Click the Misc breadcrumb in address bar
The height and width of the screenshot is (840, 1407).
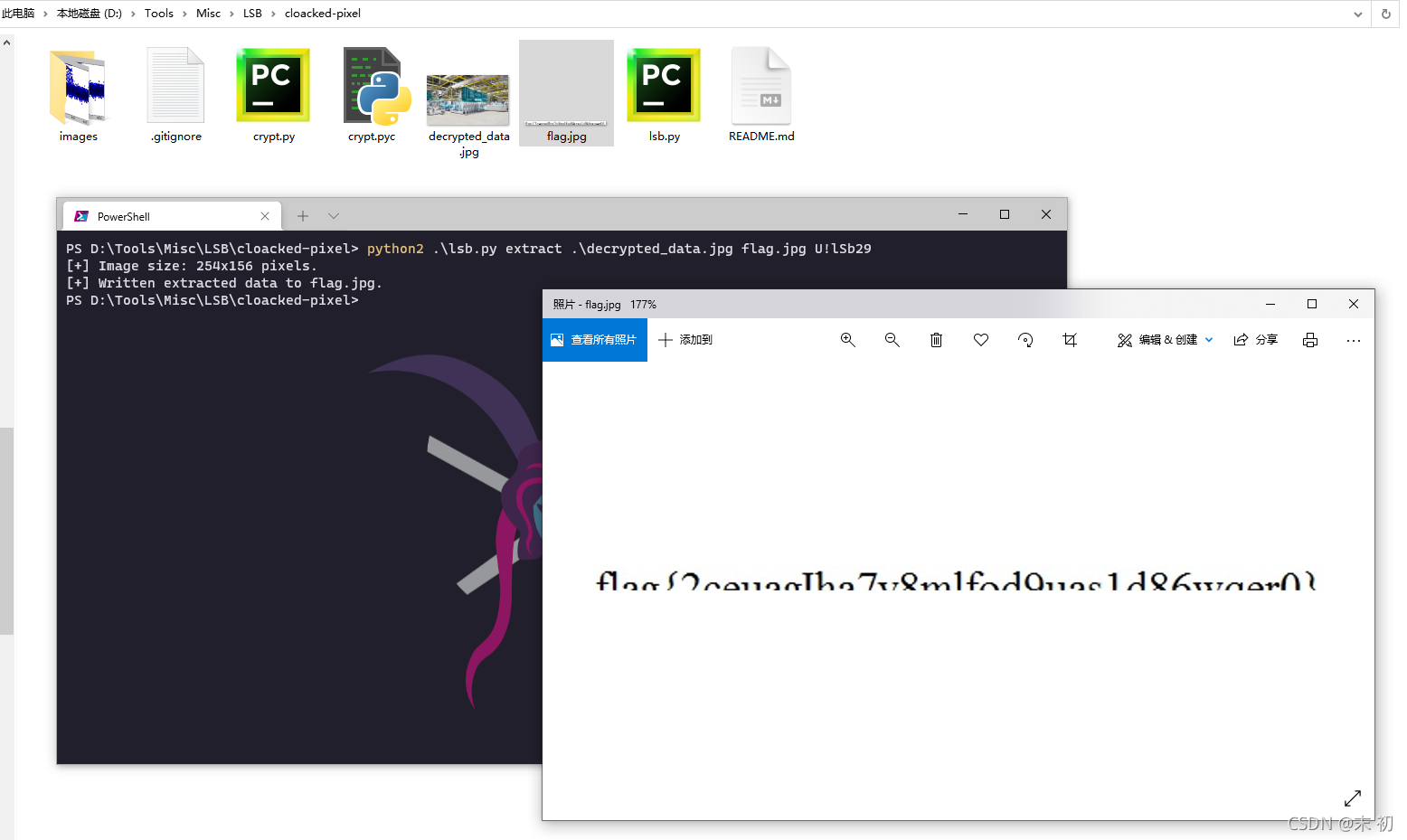(x=208, y=14)
